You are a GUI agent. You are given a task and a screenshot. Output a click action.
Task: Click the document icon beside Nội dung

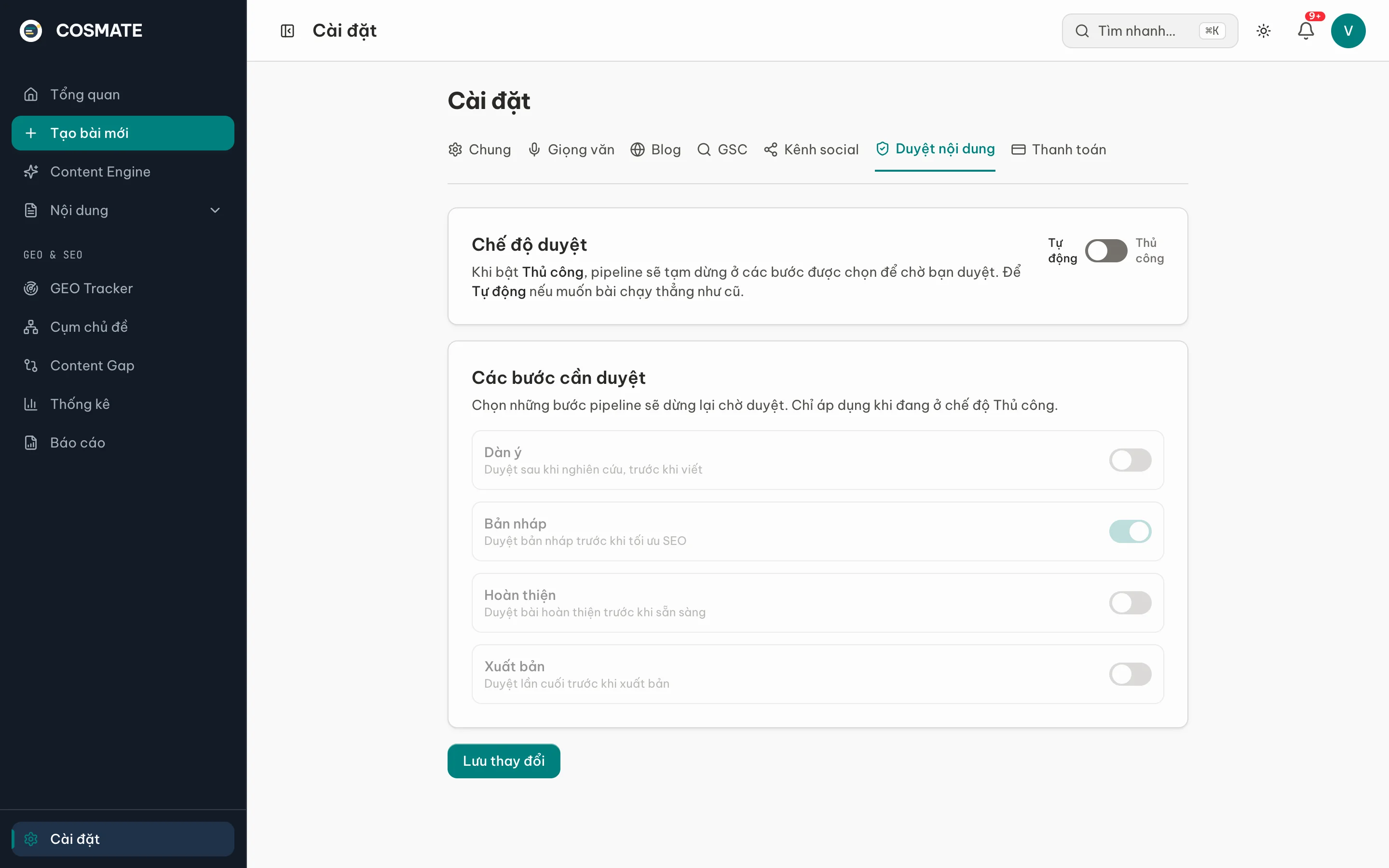(x=31, y=210)
